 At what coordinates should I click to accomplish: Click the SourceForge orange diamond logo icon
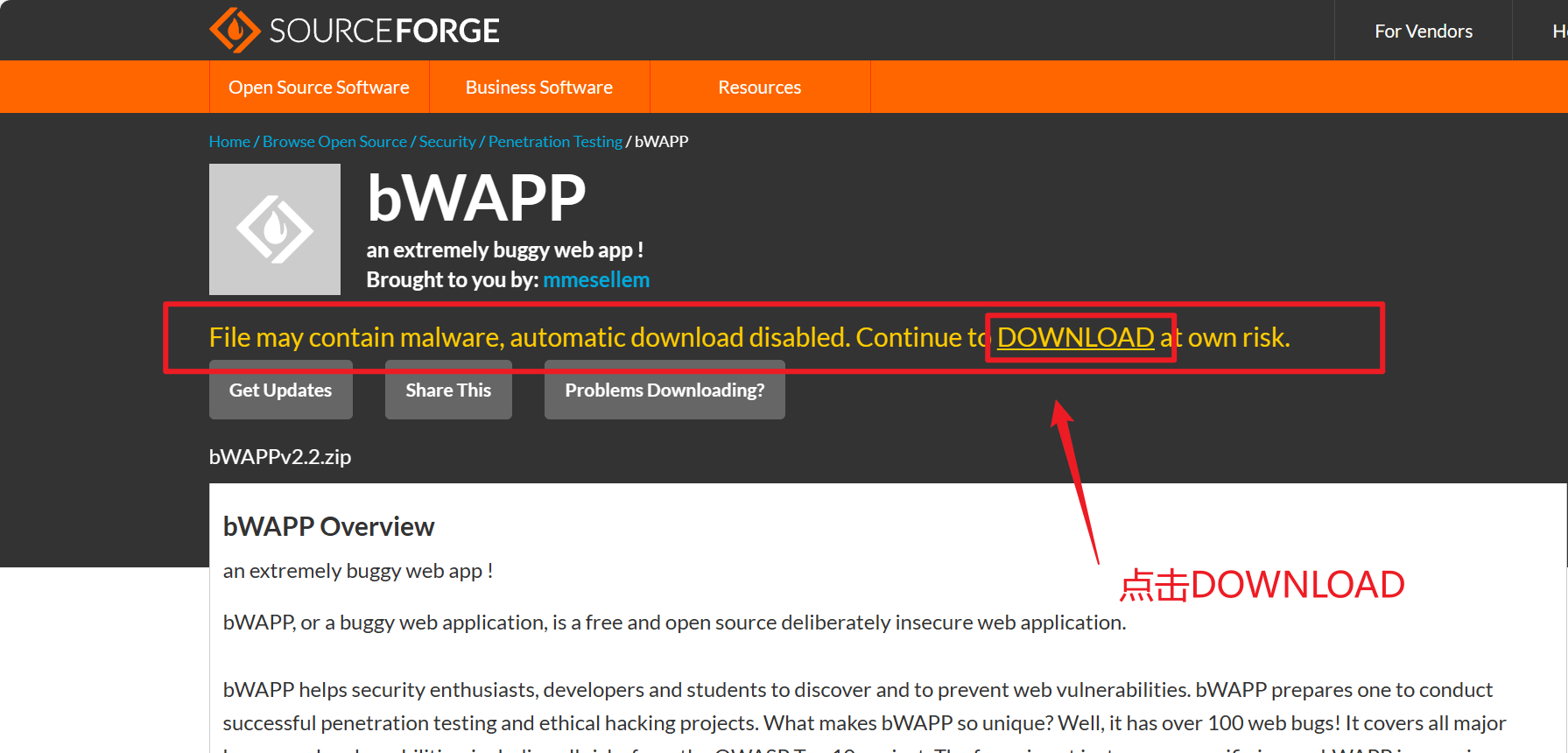click(x=234, y=31)
